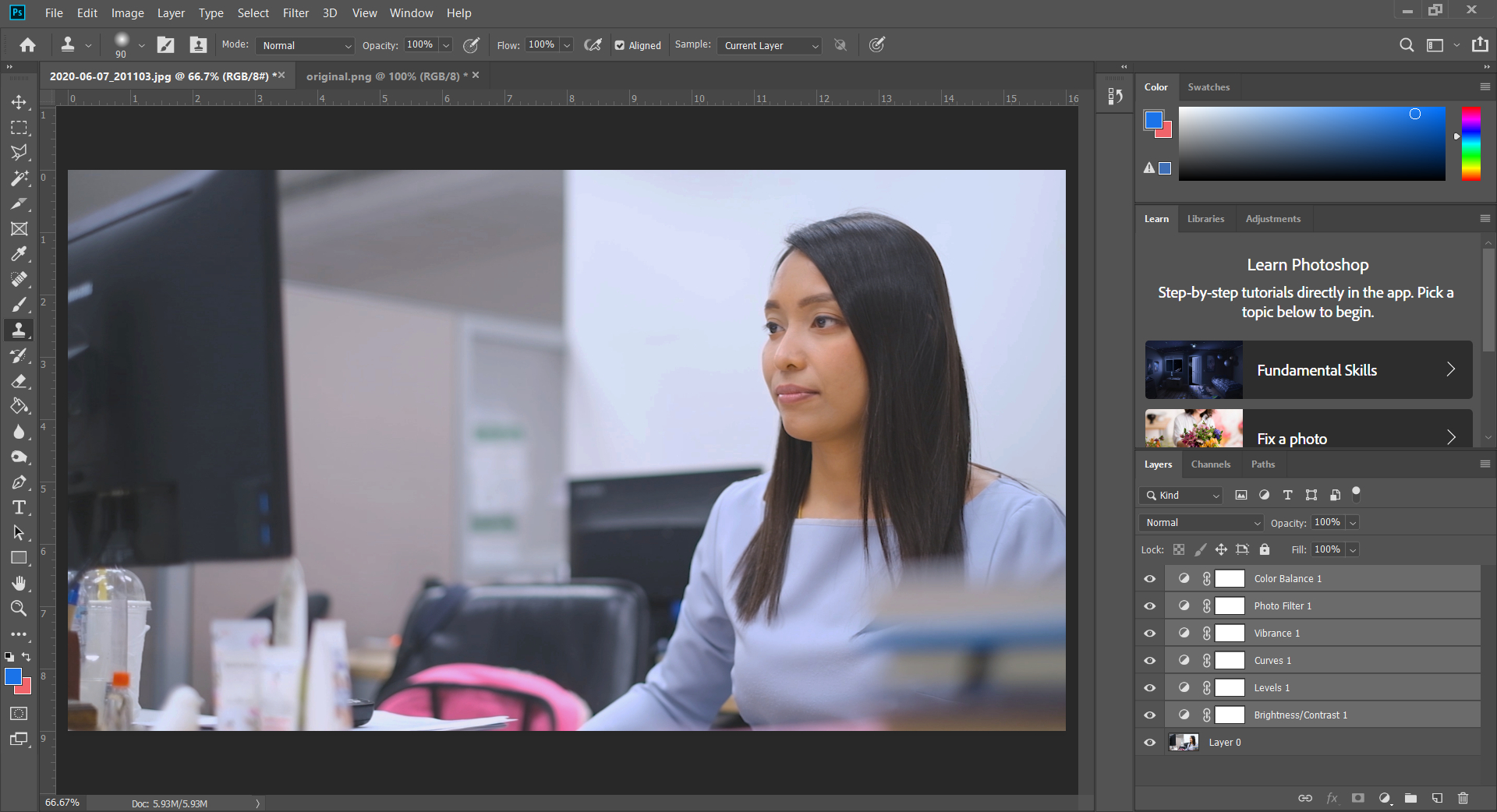1497x812 pixels.
Task: Create a new layer with the new-layer icon
Action: click(1437, 798)
